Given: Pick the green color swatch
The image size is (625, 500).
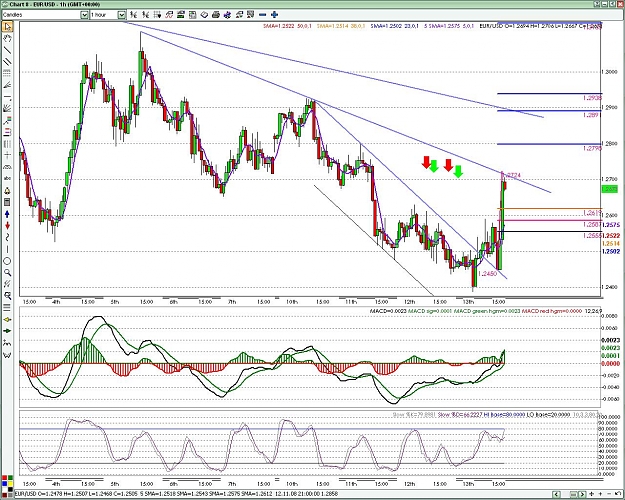Looking at the screenshot, I should (10, 477).
